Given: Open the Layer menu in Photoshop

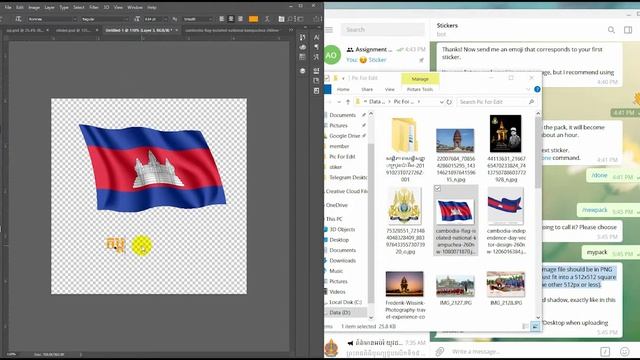Looking at the screenshot, I should 49,7.
